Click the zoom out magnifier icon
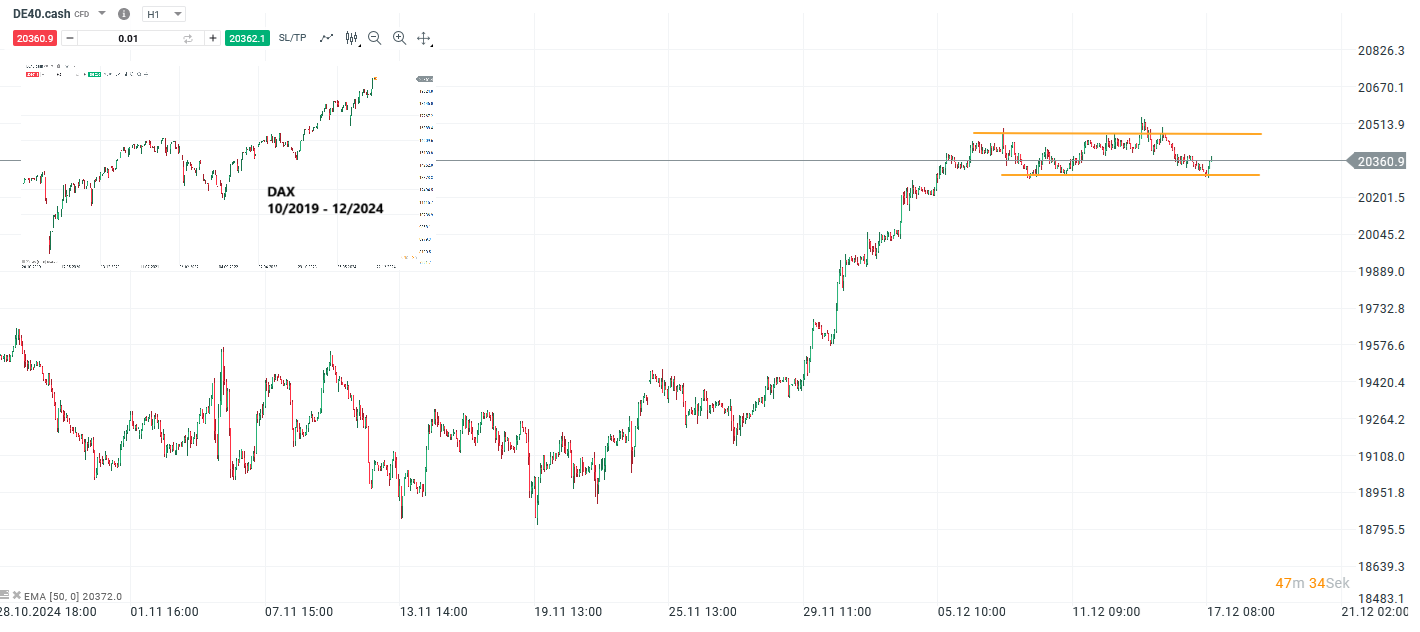This screenshot has height=632, width=1420. [374, 38]
